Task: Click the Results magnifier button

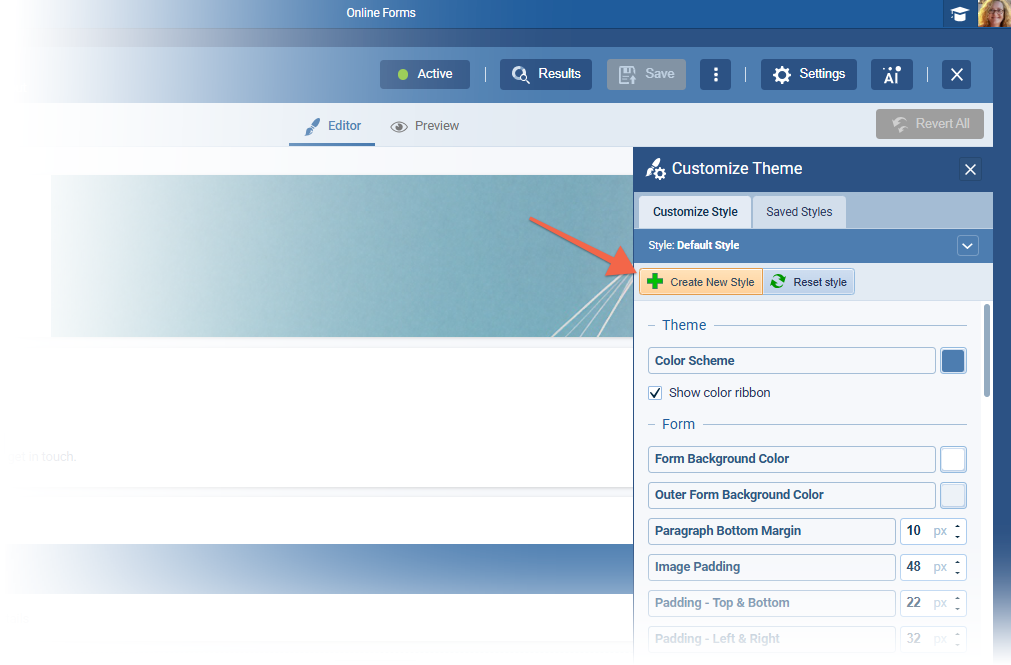Action: pos(546,74)
